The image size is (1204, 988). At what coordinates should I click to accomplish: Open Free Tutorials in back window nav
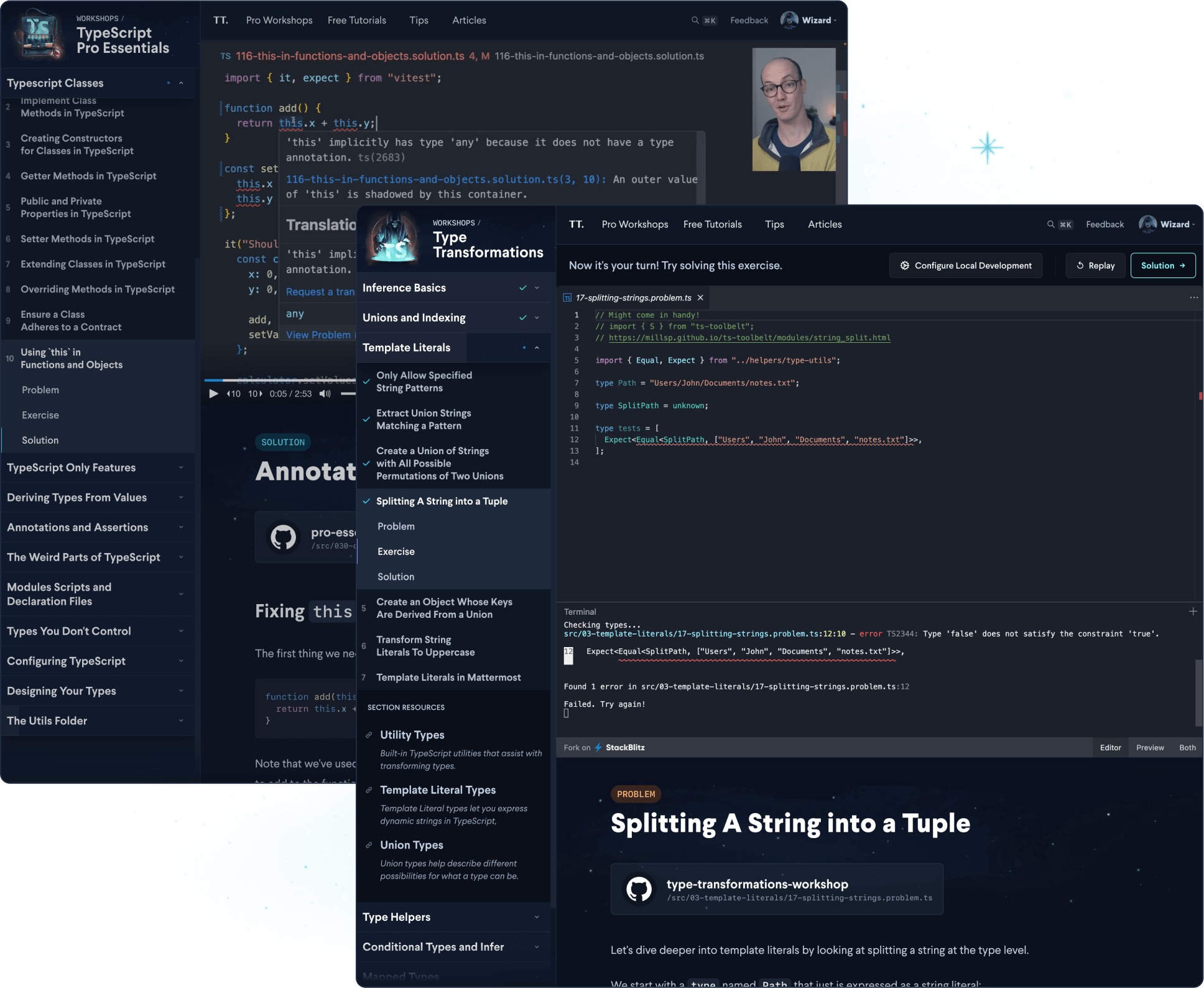point(357,21)
